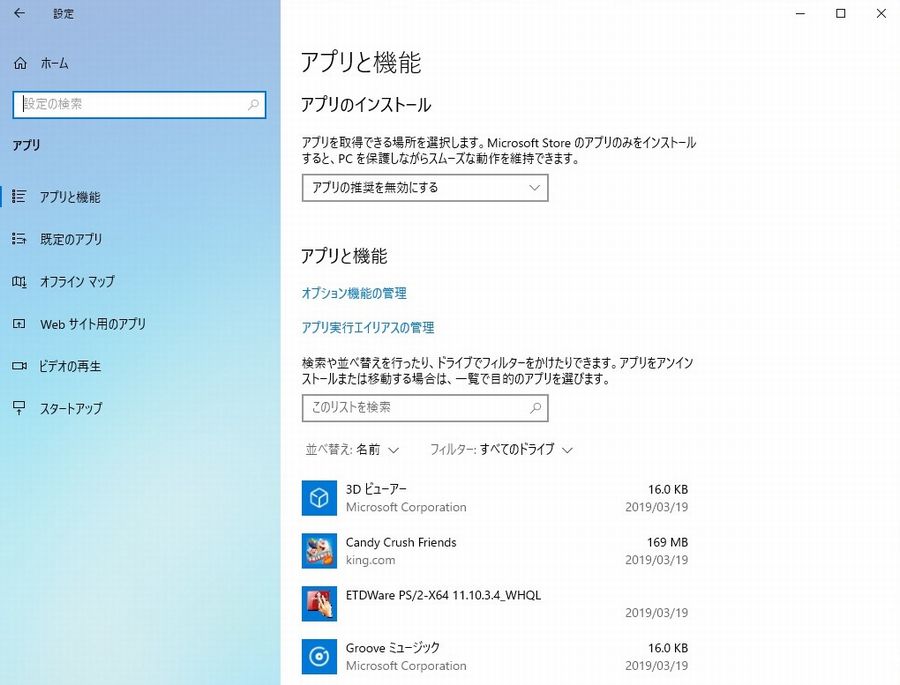Viewport: 900px width, 685px height.
Task: Select ETDWare PS/2-X64 11.10.3.4_WHQL entry
Action: click(443, 595)
